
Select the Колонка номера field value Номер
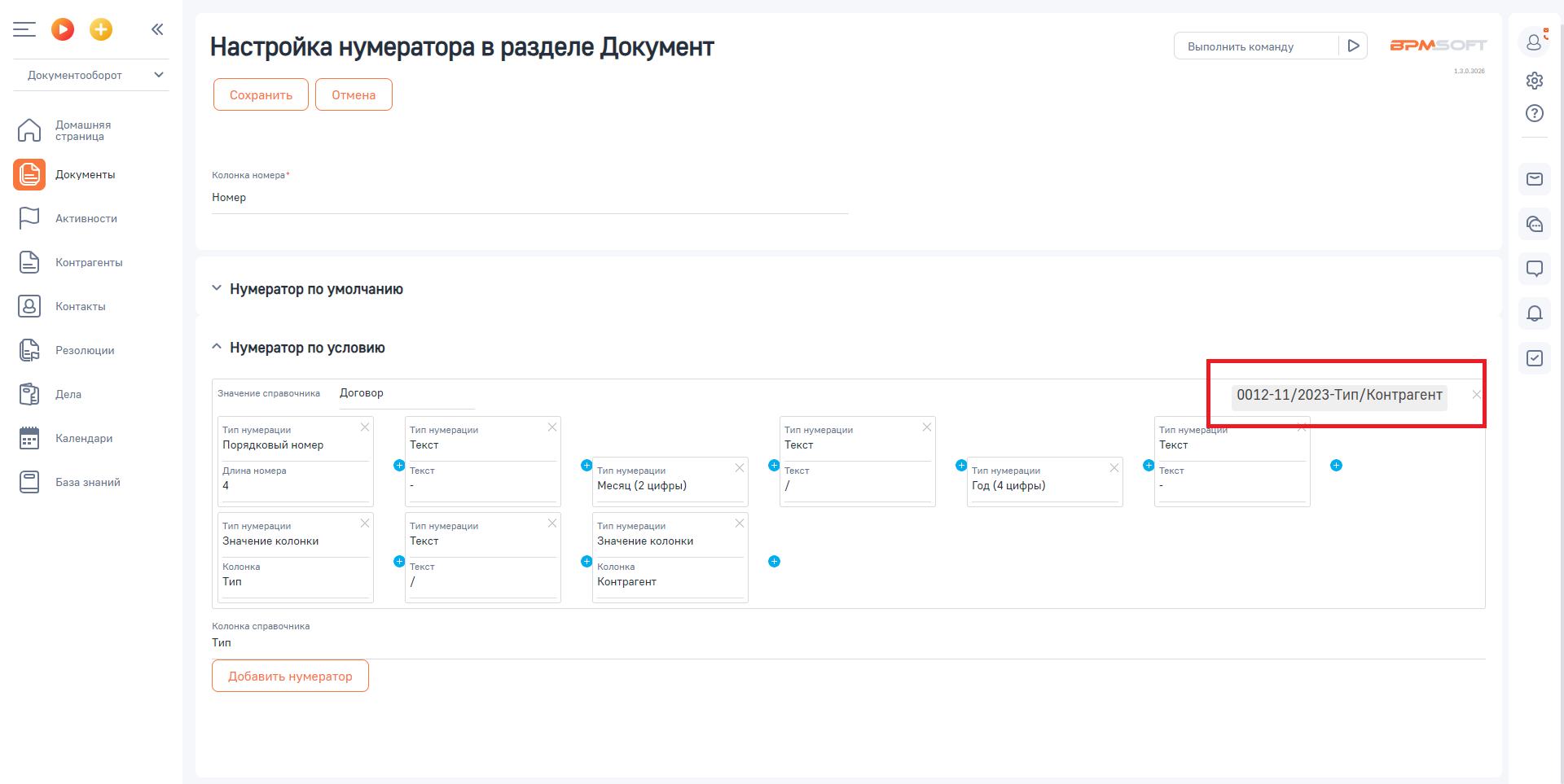pos(530,198)
